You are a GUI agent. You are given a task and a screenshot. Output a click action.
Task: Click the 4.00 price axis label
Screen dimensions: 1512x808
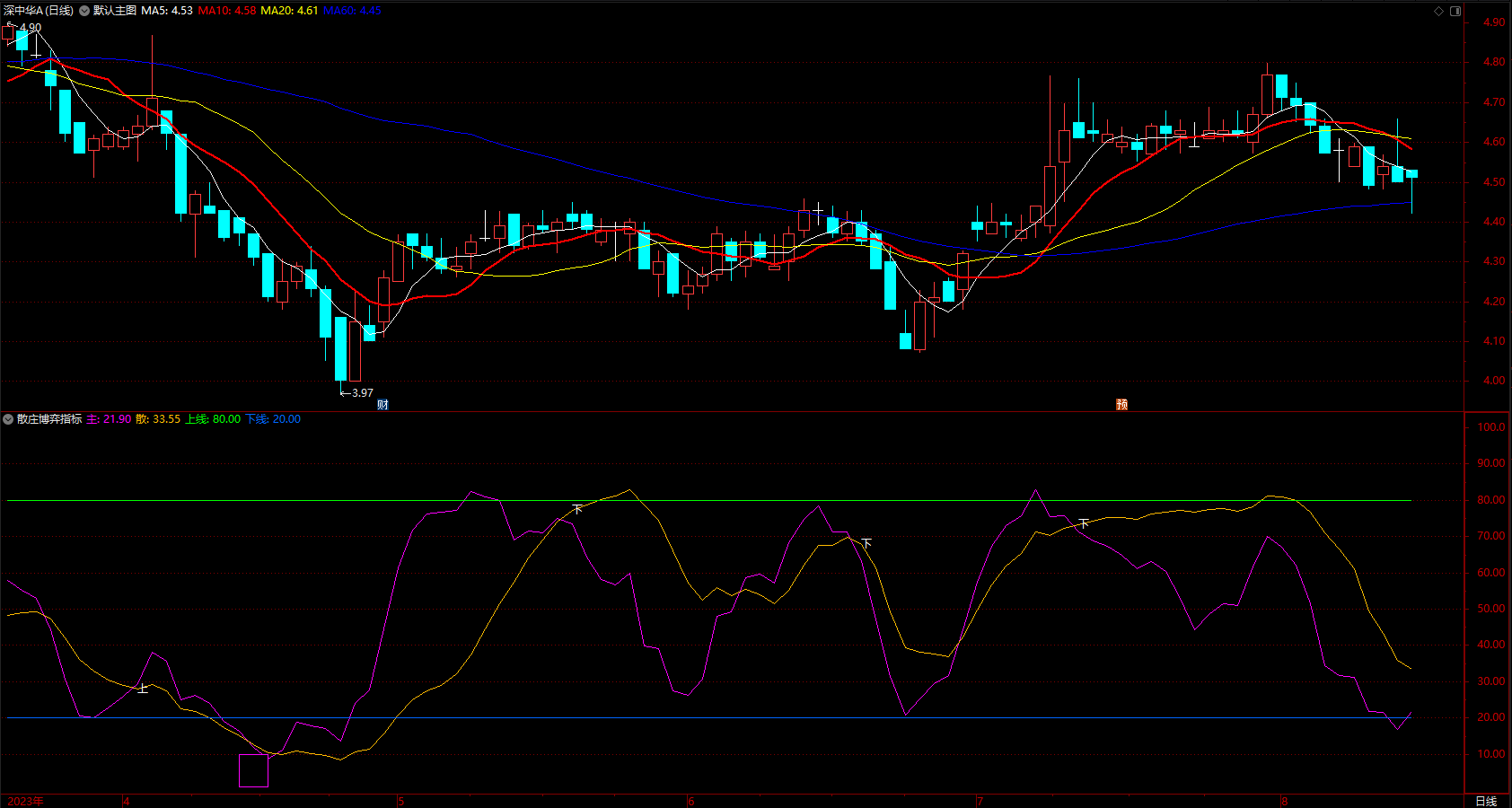click(1494, 381)
